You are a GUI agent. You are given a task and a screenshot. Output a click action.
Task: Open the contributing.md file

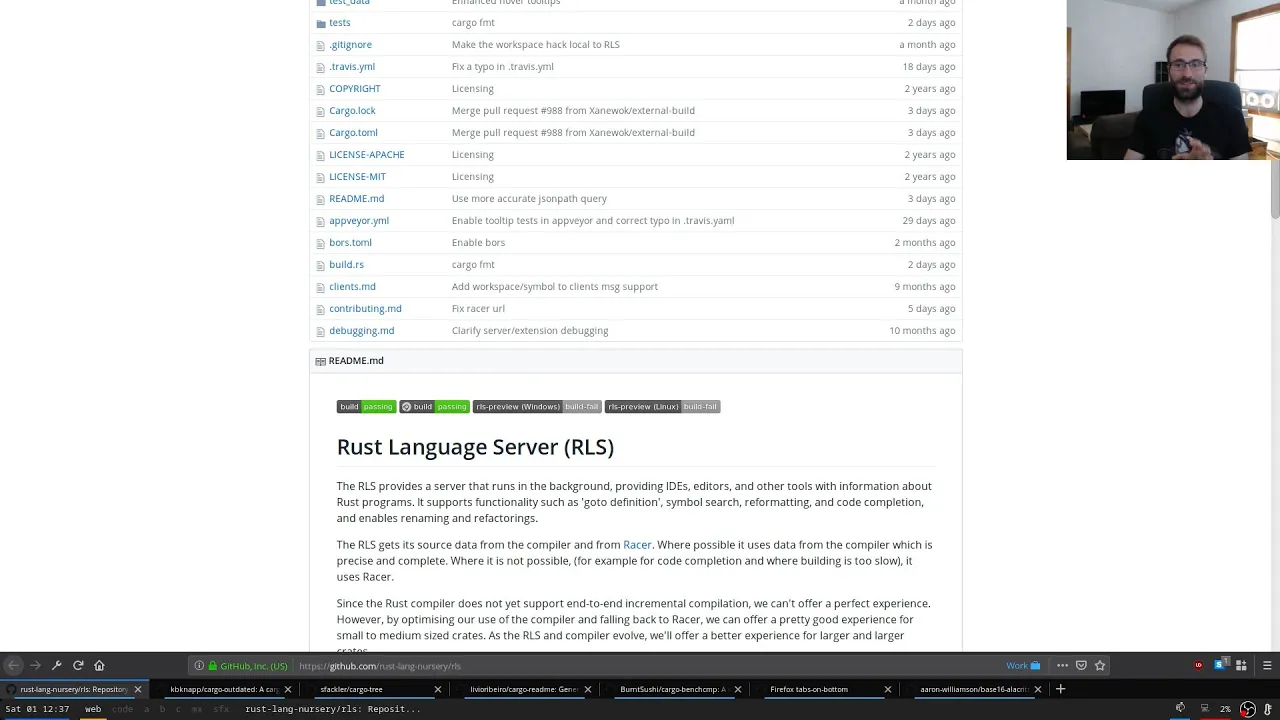[x=365, y=308]
